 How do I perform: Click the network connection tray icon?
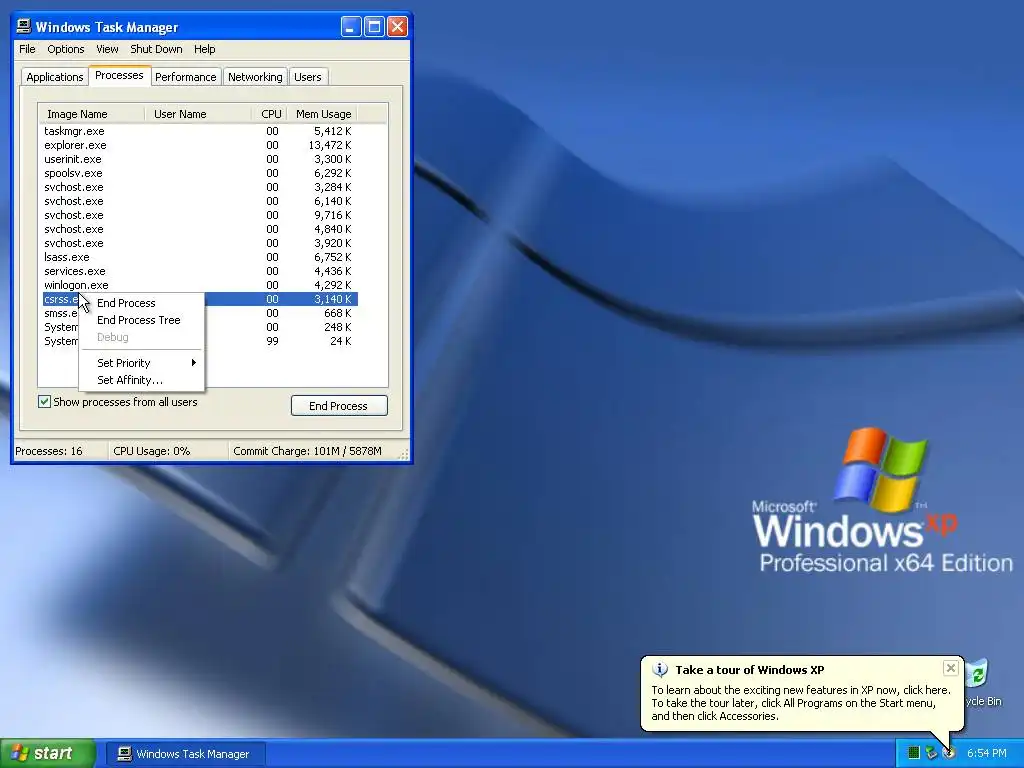[931, 753]
